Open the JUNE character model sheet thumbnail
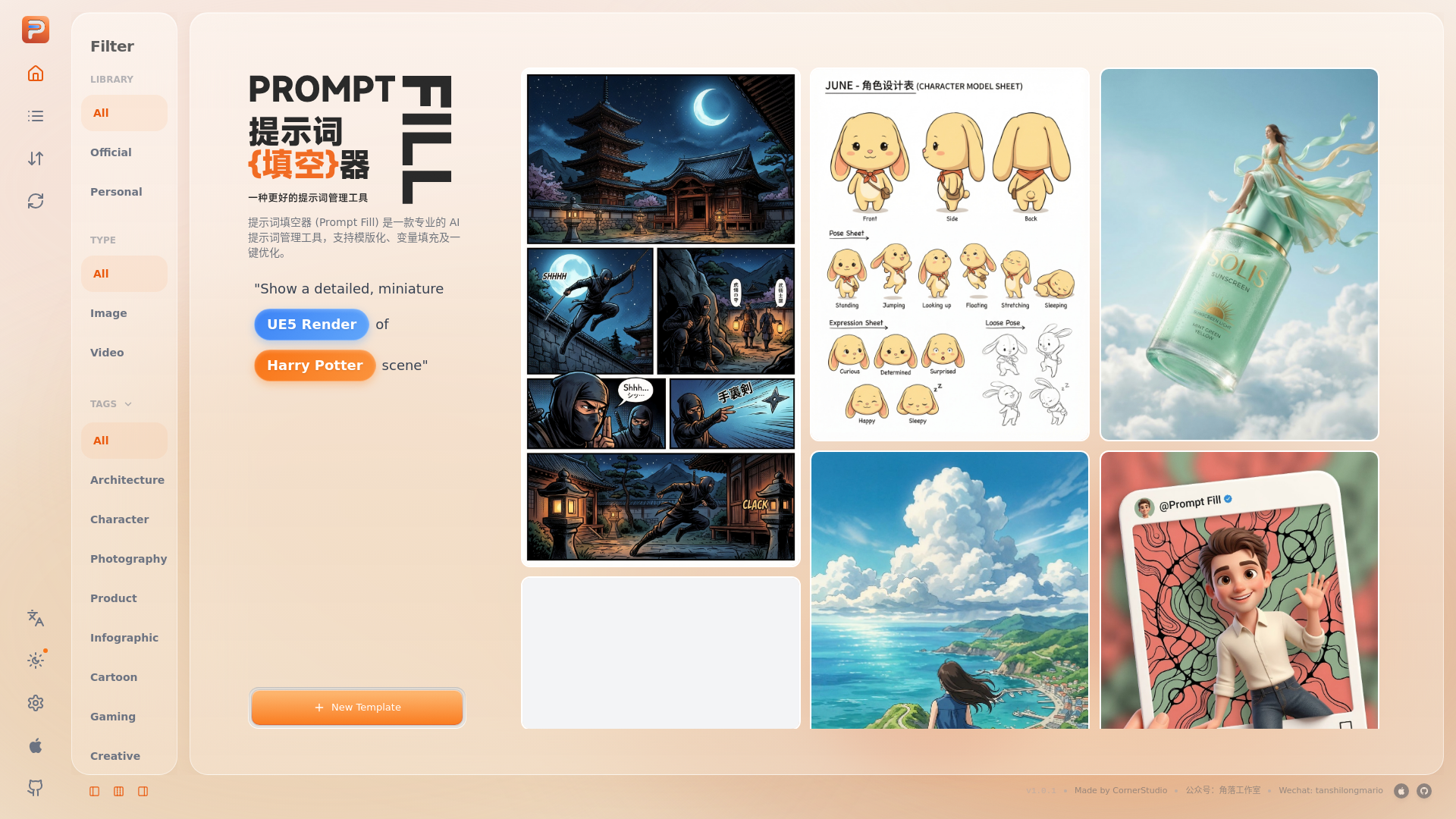1456x819 pixels. point(949,254)
